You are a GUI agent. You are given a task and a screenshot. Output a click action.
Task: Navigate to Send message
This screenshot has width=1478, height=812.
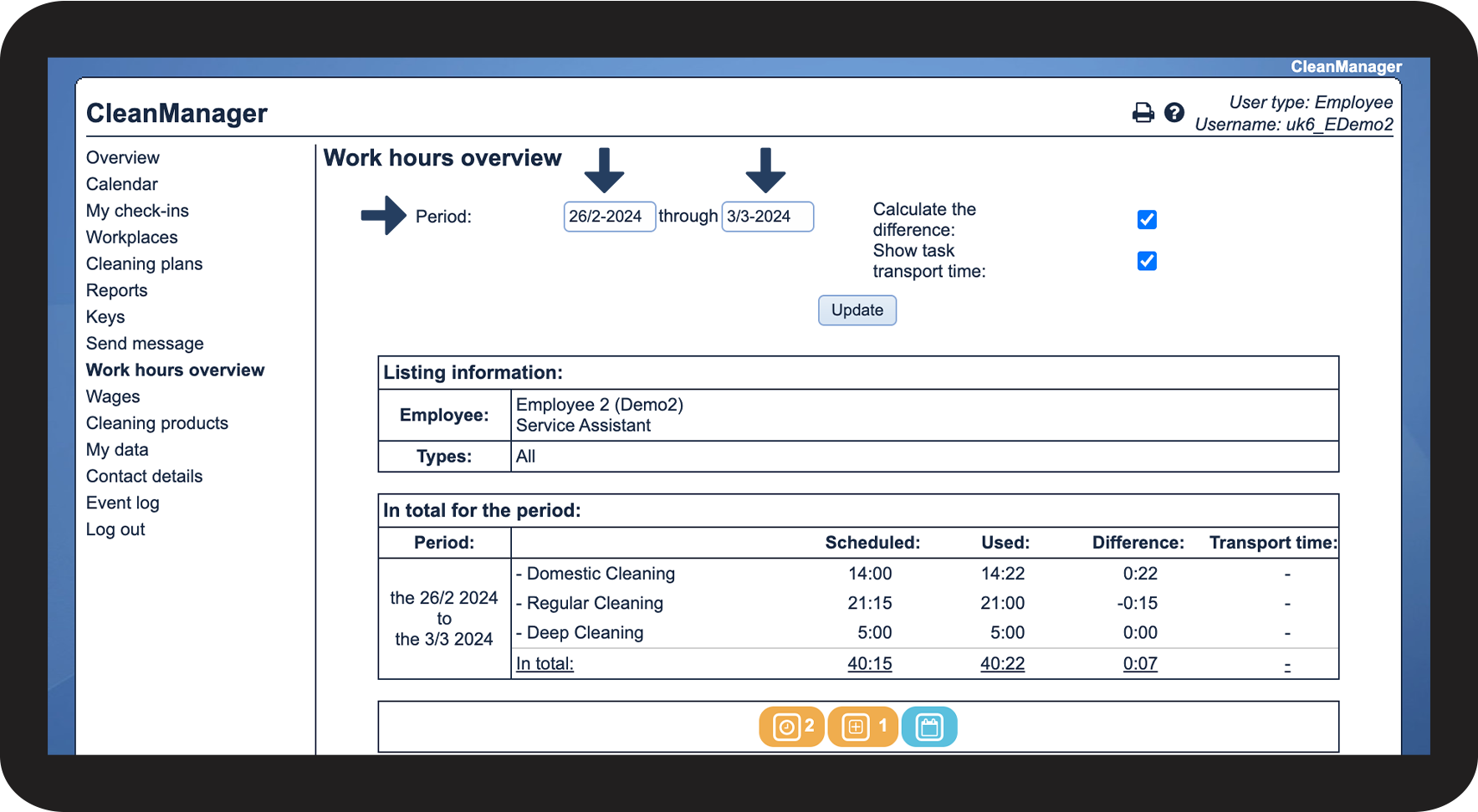(x=145, y=344)
